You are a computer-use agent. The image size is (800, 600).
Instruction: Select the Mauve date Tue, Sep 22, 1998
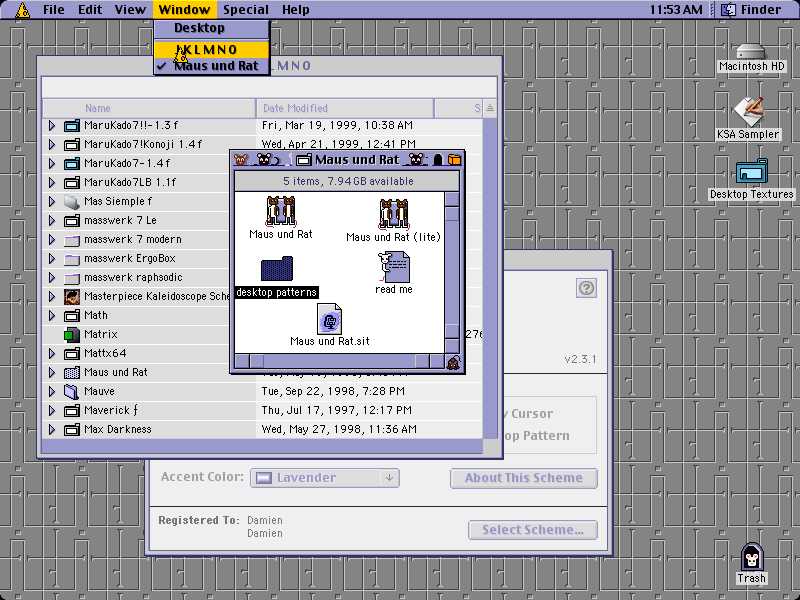[333, 391]
